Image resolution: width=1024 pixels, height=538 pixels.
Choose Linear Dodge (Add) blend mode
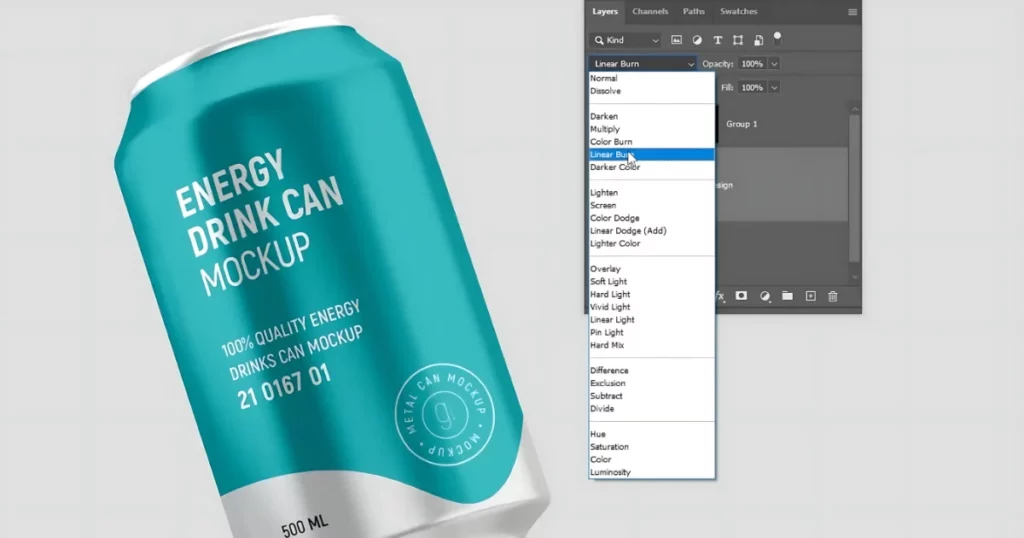(652, 231)
